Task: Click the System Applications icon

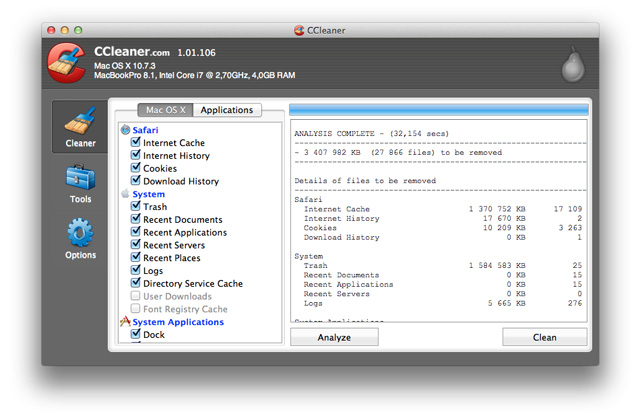Action: point(125,322)
